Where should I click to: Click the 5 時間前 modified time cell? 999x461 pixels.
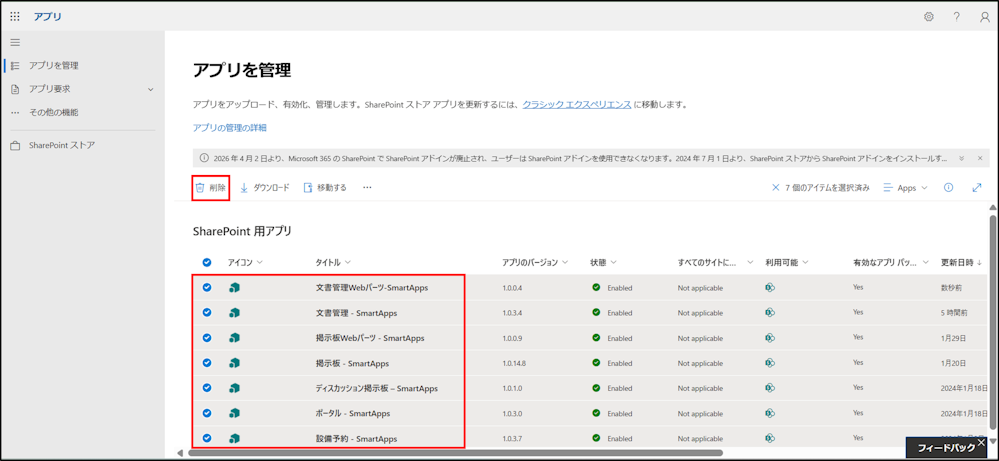[x=954, y=313]
